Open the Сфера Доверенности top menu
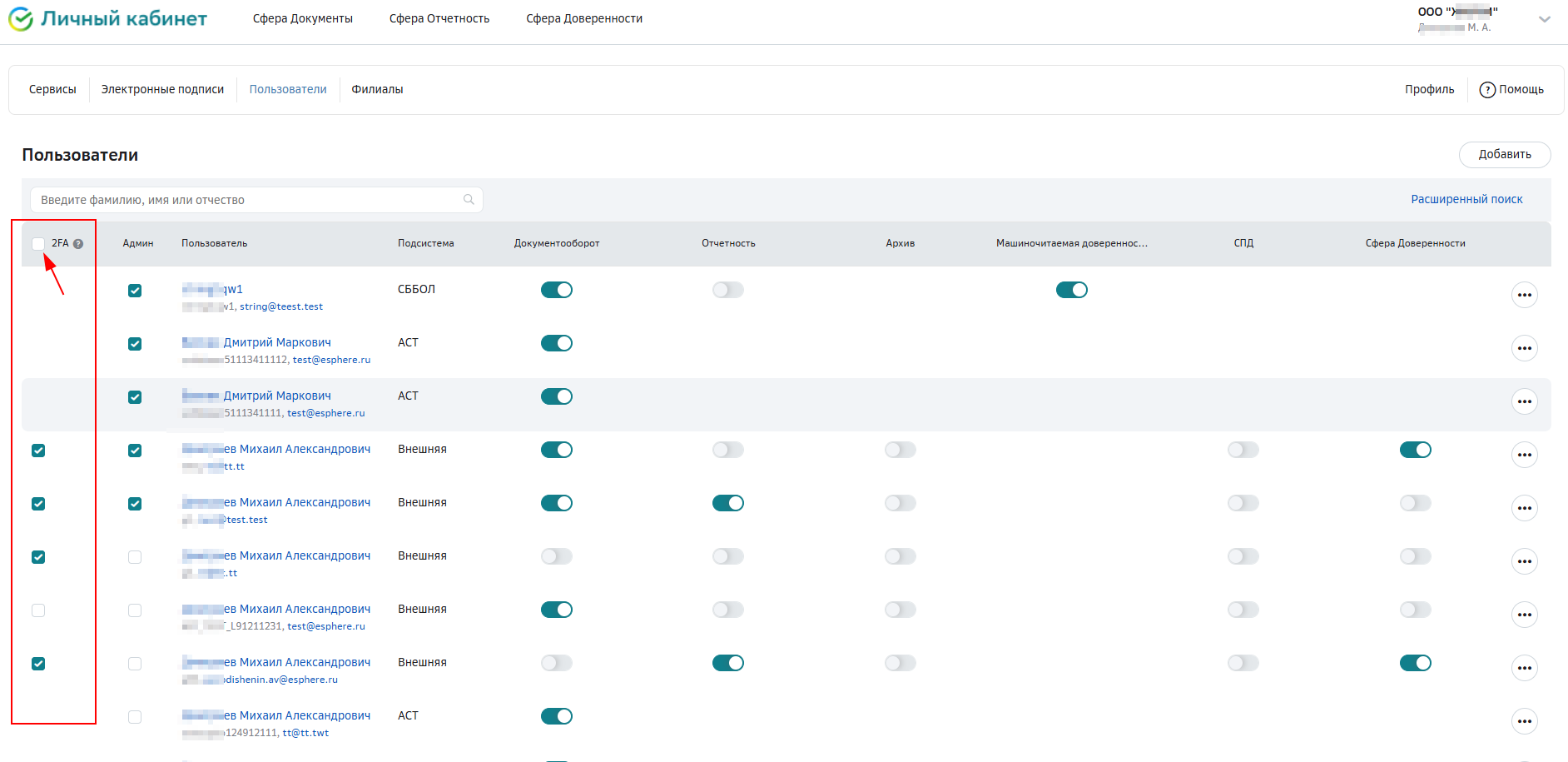Screen dimensions: 1568x762 pyautogui.click(x=584, y=18)
